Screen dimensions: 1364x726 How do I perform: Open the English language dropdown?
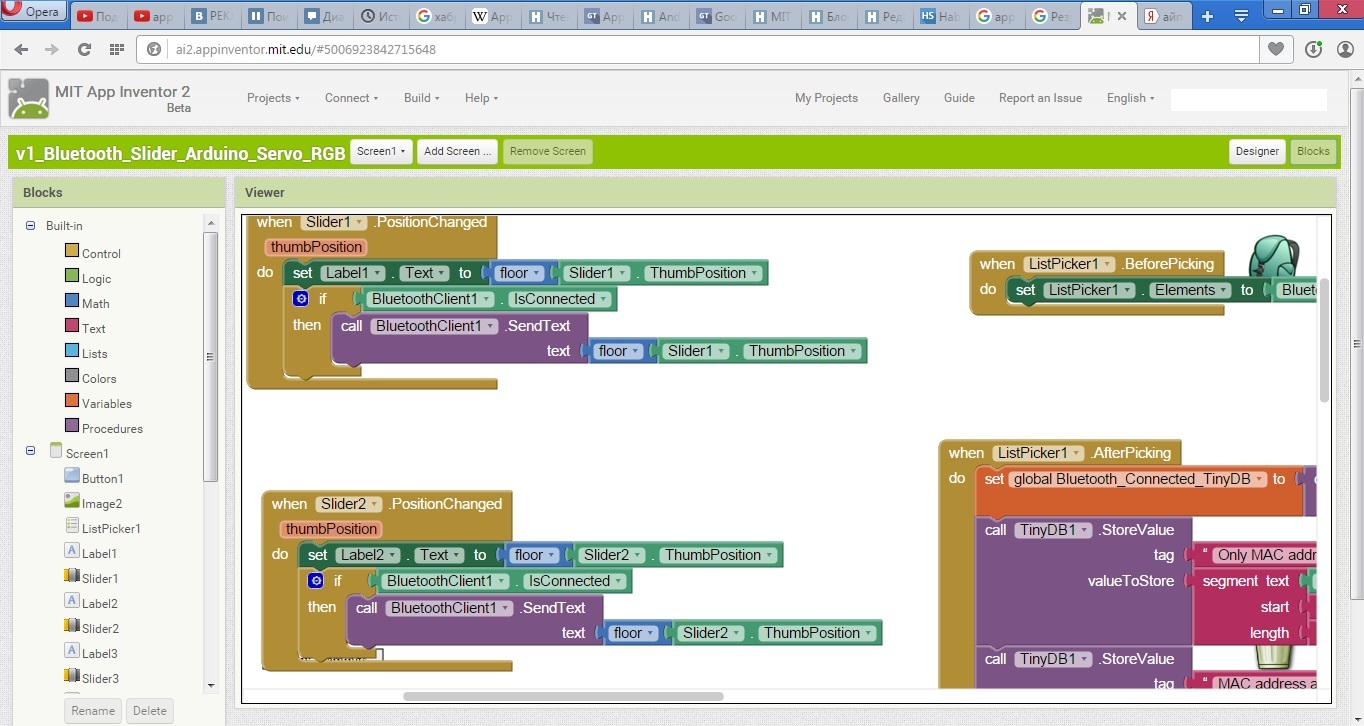(1130, 98)
